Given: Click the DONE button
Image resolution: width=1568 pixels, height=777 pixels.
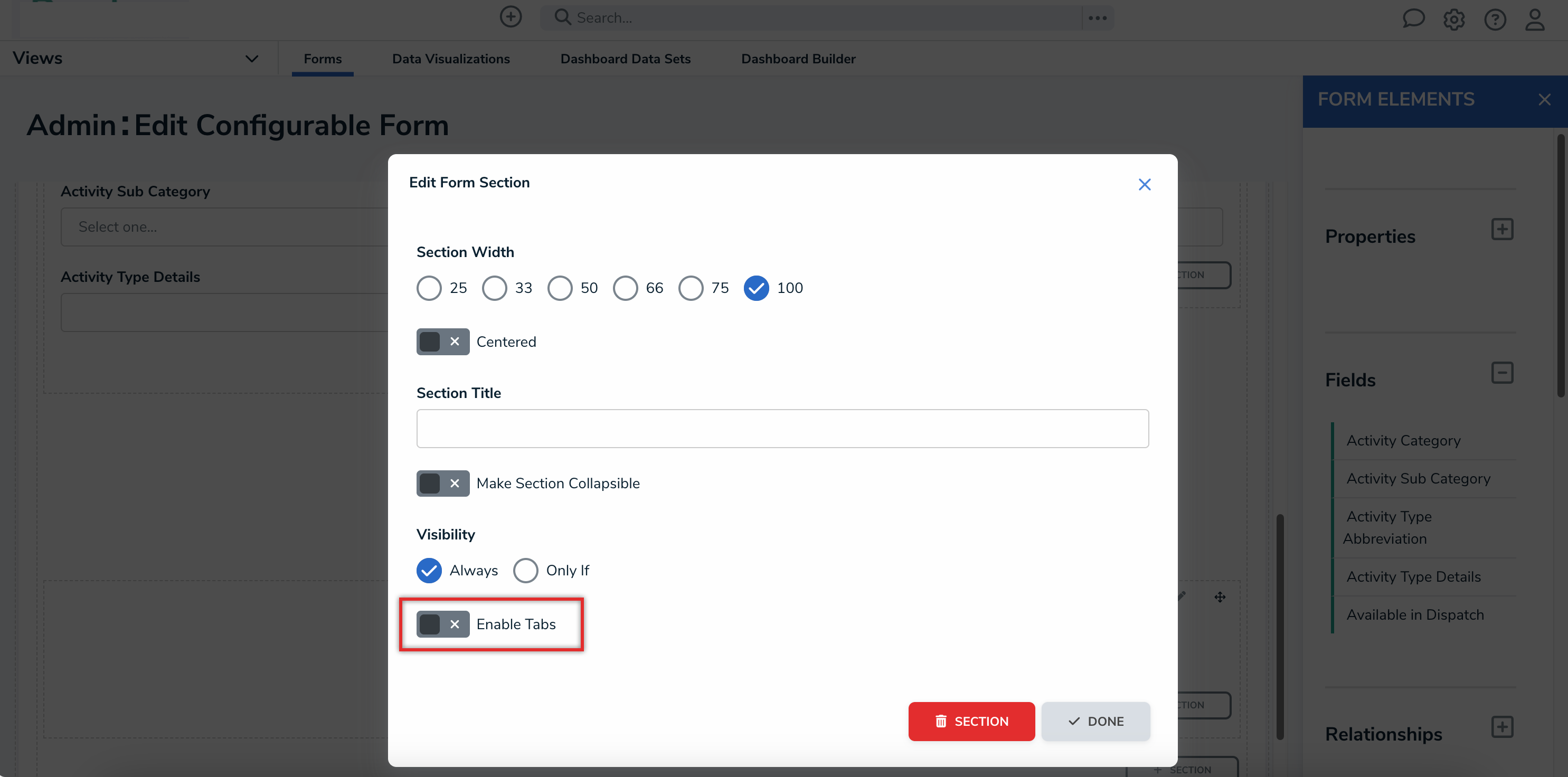Looking at the screenshot, I should click(x=1095, y=721).
